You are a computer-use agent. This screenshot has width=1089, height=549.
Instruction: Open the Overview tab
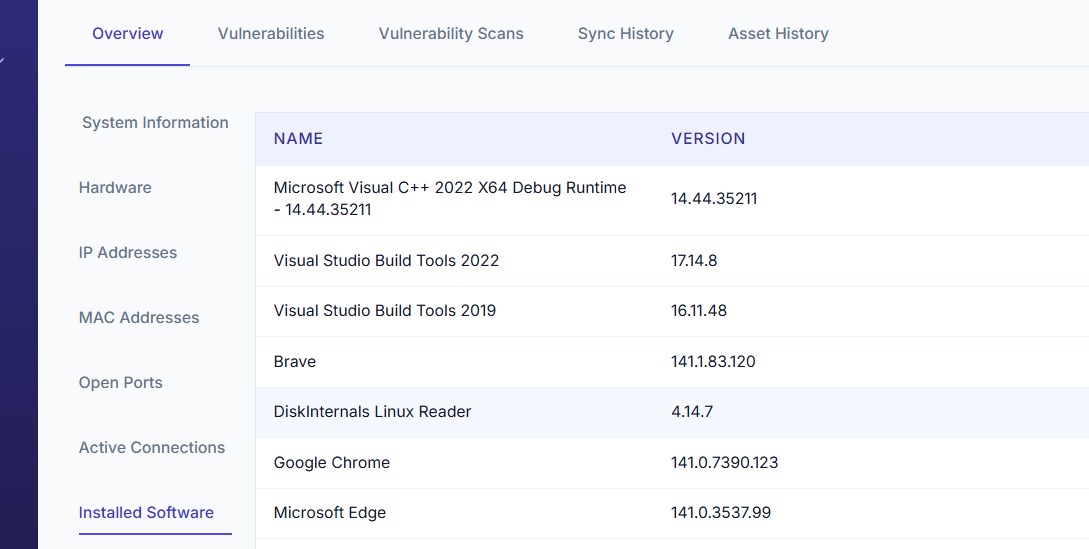pos(127,33)
